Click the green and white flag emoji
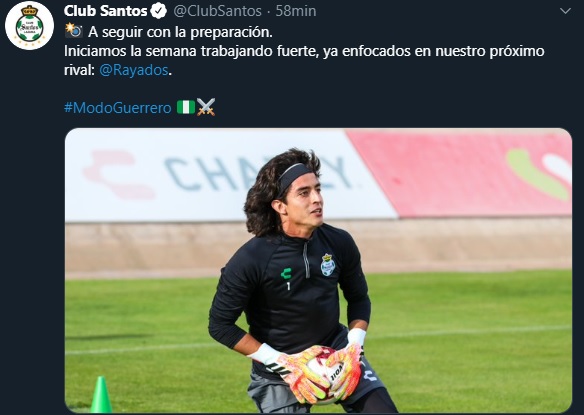 click(185, 107)
